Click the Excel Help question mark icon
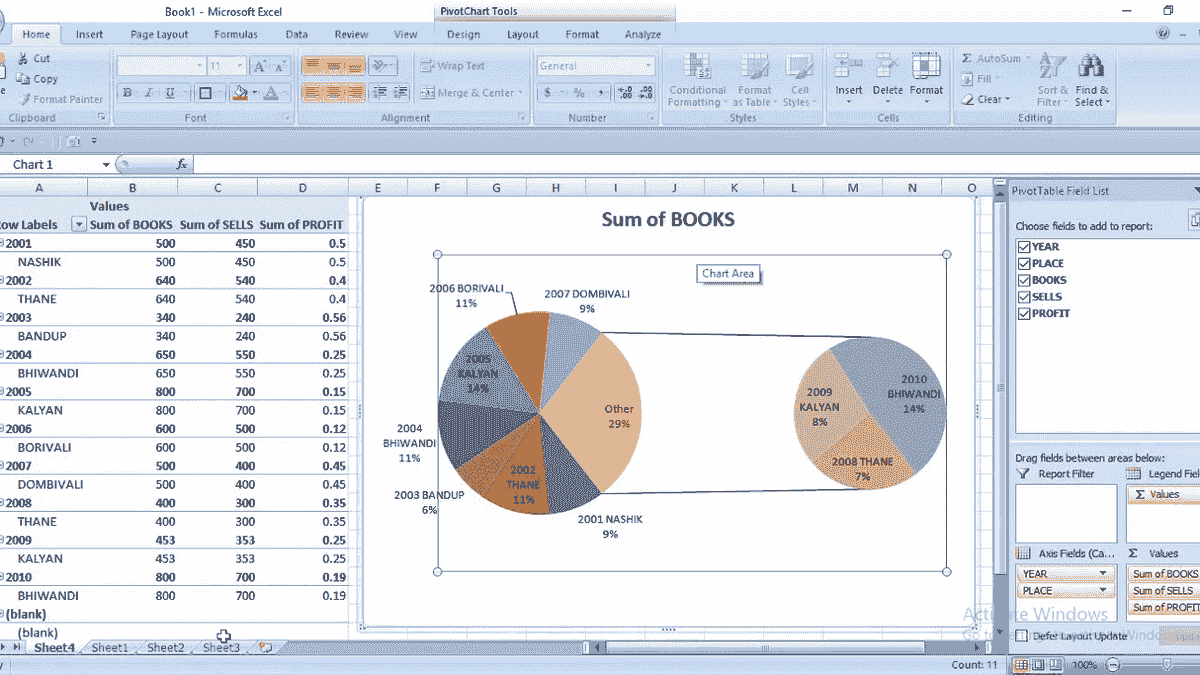Image resolution: width=1200 pixels, height=675 pixels. coord(1163,33)
